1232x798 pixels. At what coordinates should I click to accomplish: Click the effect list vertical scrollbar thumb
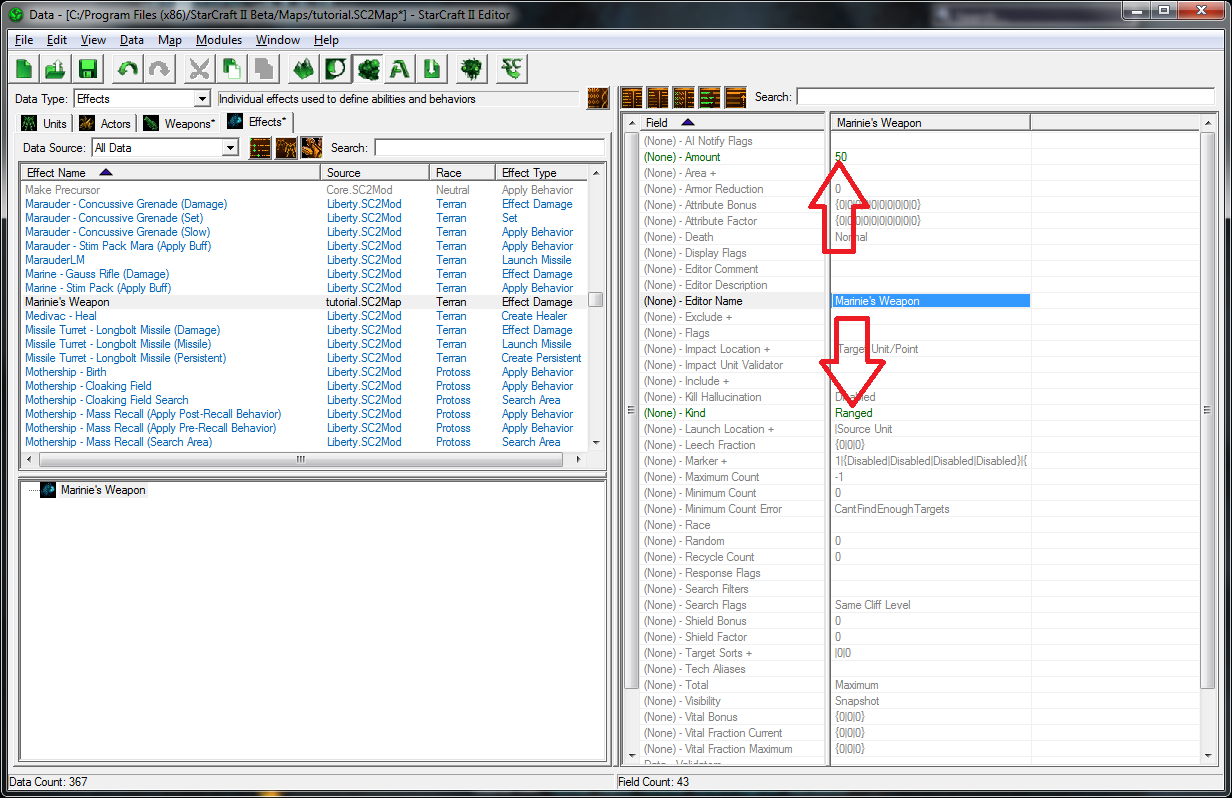coord(596,300)
